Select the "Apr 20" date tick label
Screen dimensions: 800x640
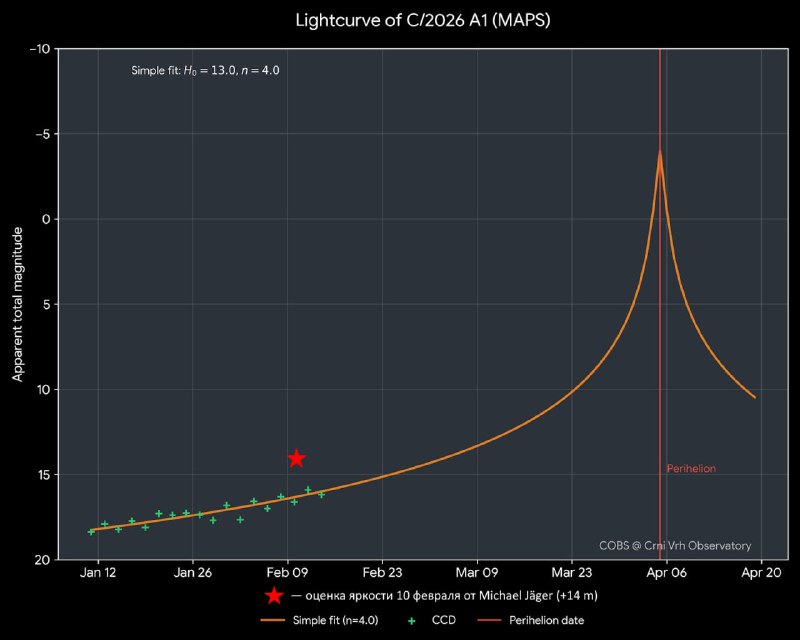761,573
